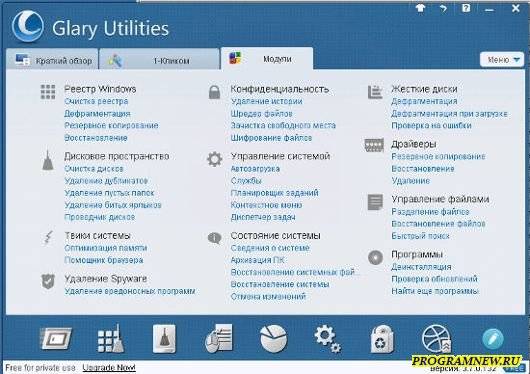
Task: Open uninstaller recycle bin toolbar icon
Action: [x=382, y=339]
